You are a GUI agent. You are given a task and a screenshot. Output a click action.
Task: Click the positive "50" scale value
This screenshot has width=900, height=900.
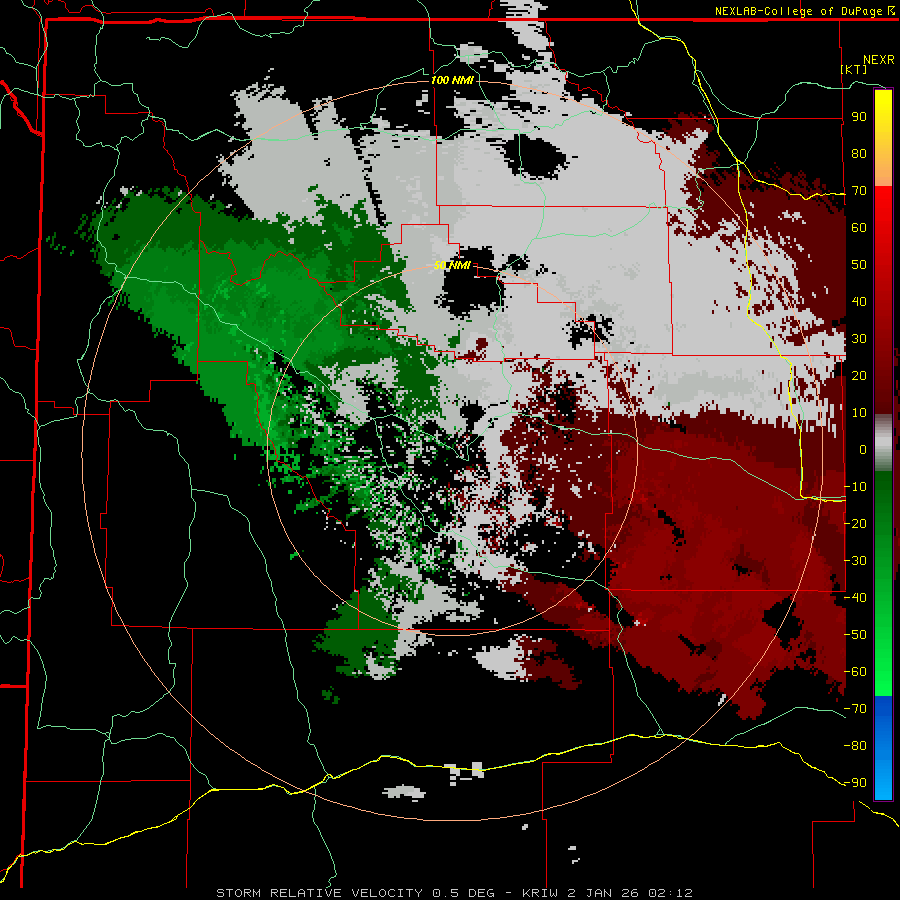tap(859, 265)
